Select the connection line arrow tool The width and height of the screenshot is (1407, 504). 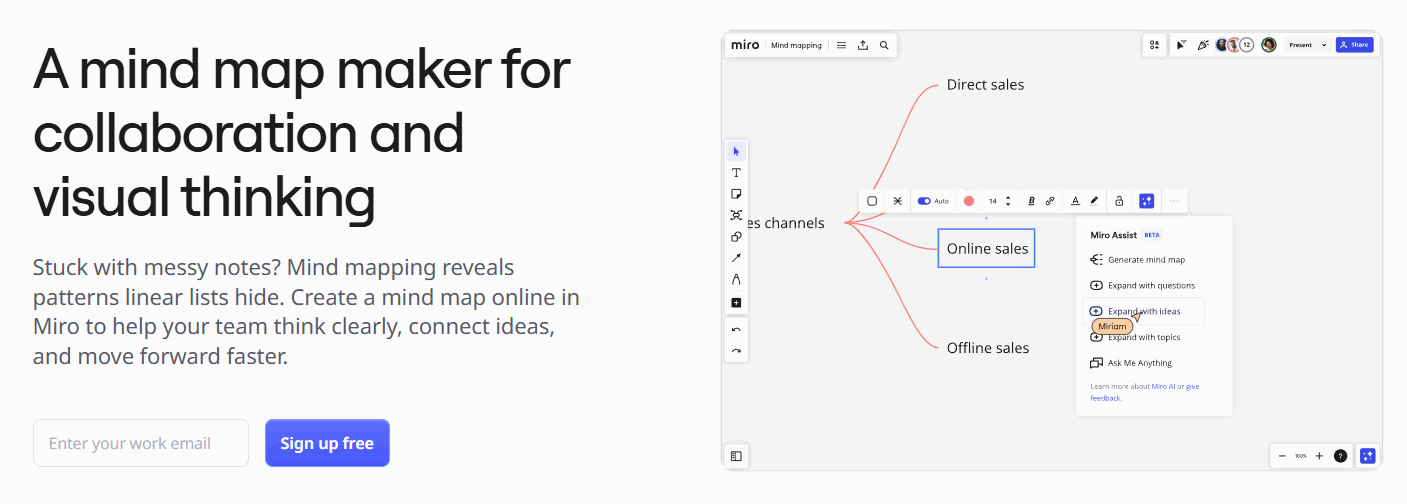click(x=736, y=258)
